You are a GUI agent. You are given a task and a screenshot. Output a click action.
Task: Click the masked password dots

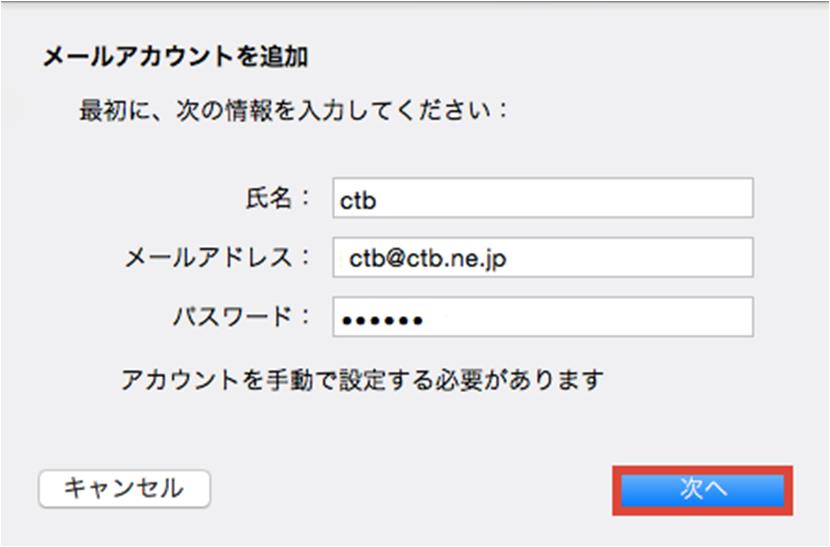click(382, 320)
